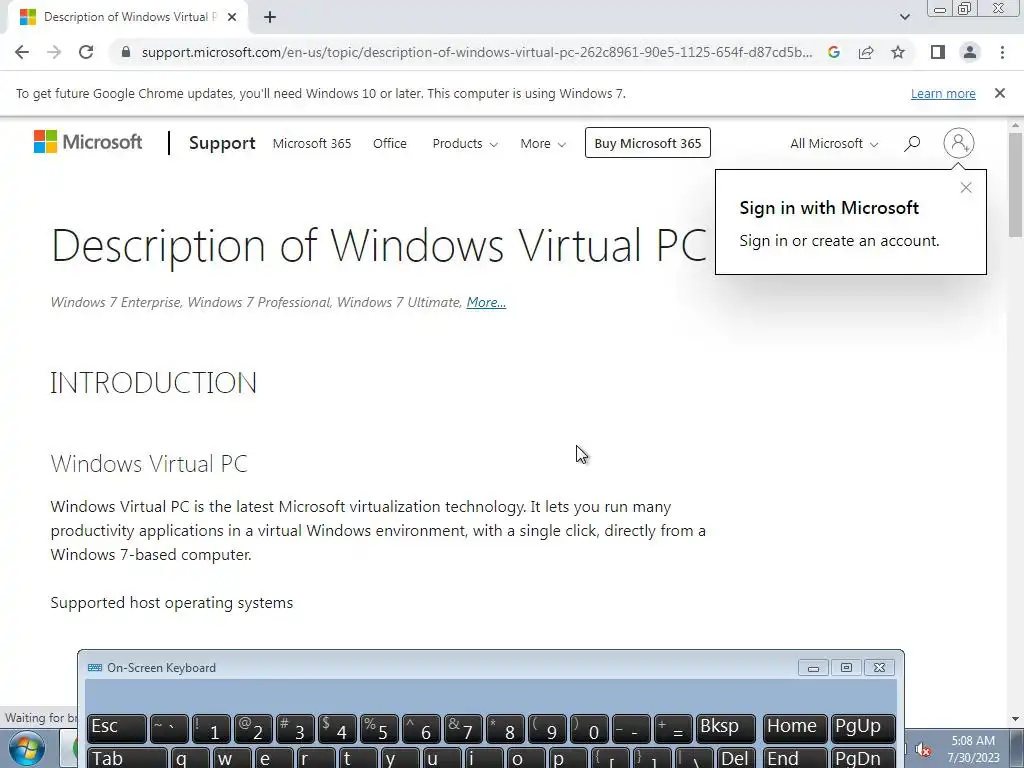Click the forward navigation arrow
The height and width of the screenshot is (768, 1024).
(x=54, y=52)
